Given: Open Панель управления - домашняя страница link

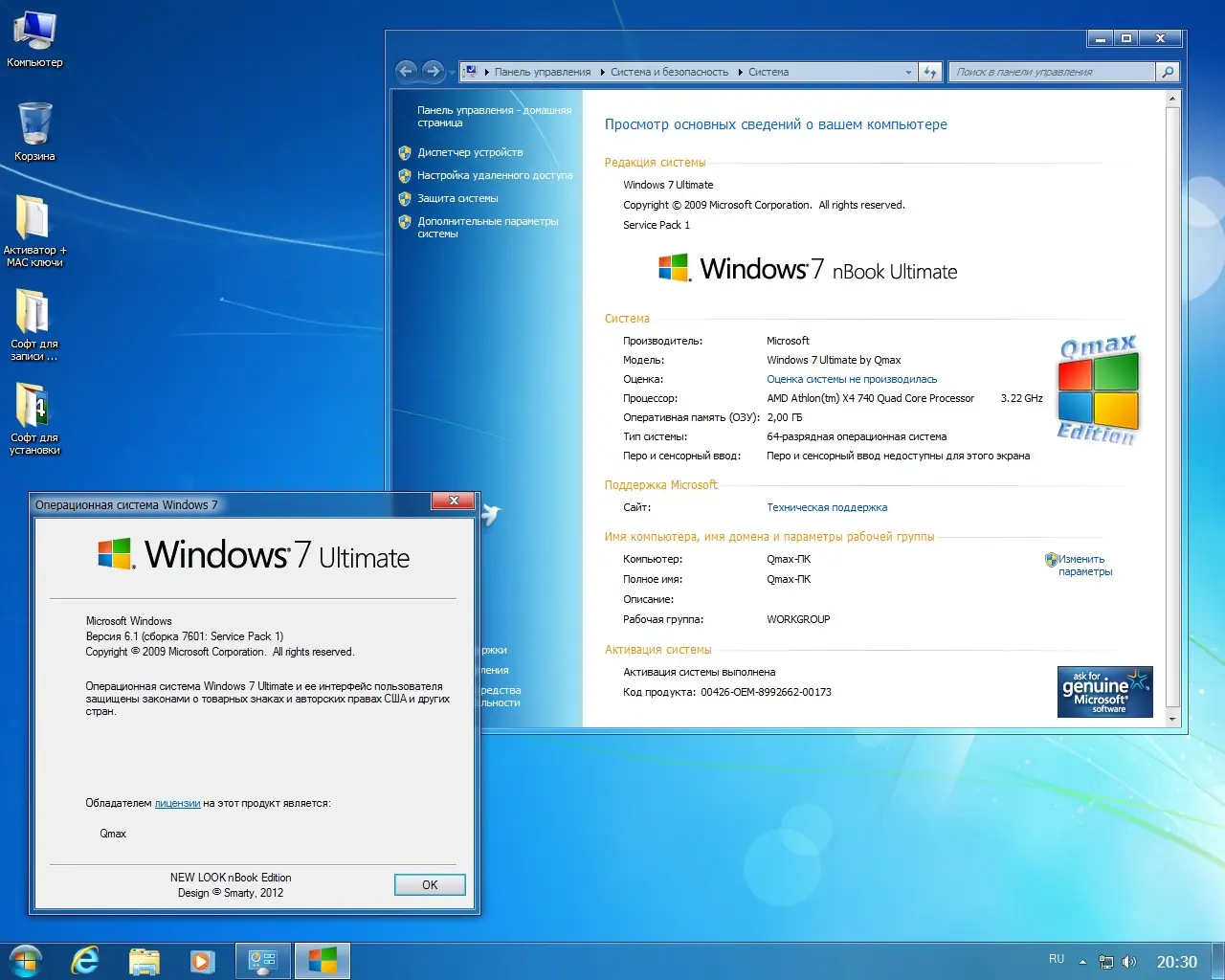Looking at the screenshot, I should pos(494,117).
